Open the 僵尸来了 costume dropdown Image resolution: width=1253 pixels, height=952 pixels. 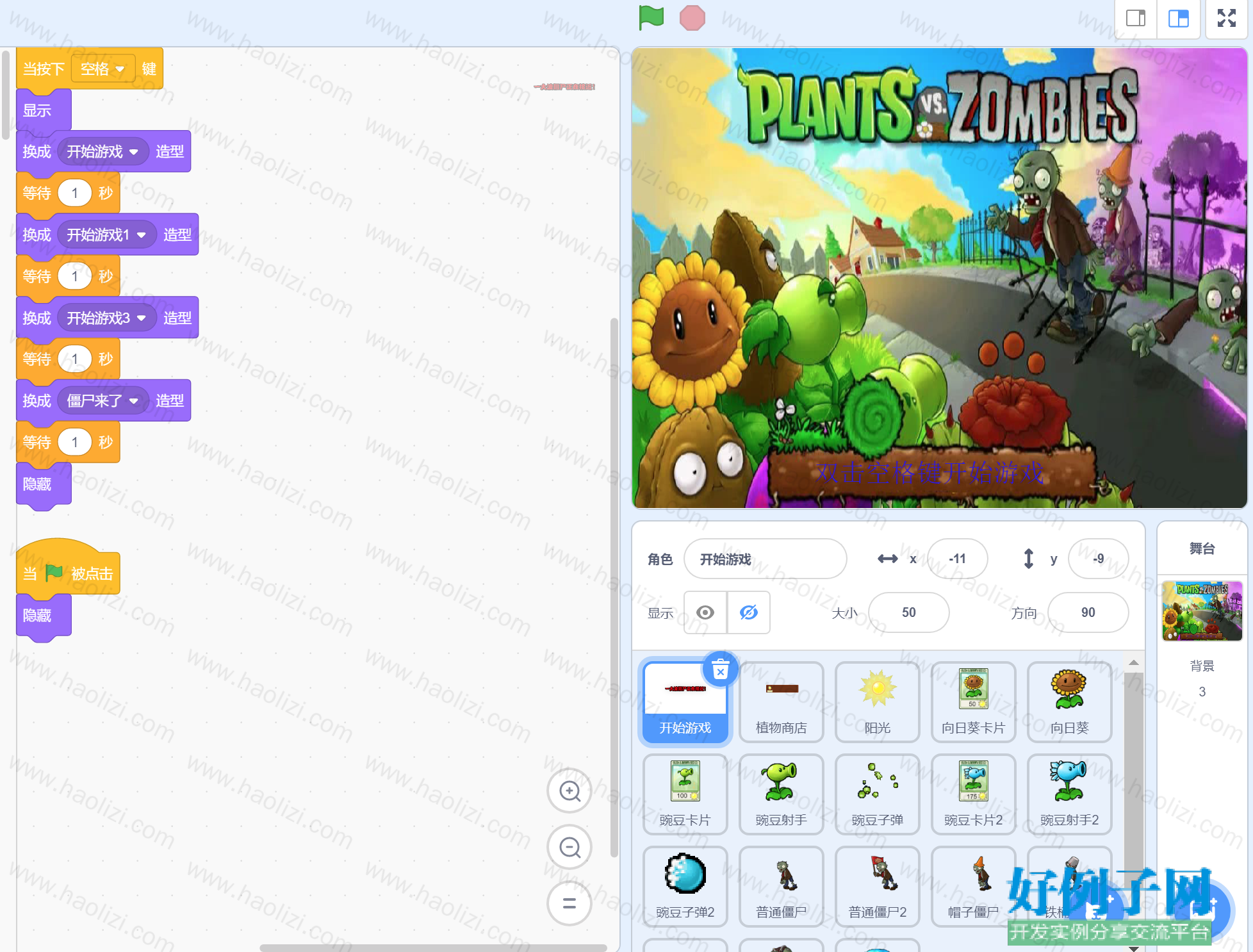click(x=103, y=401)
